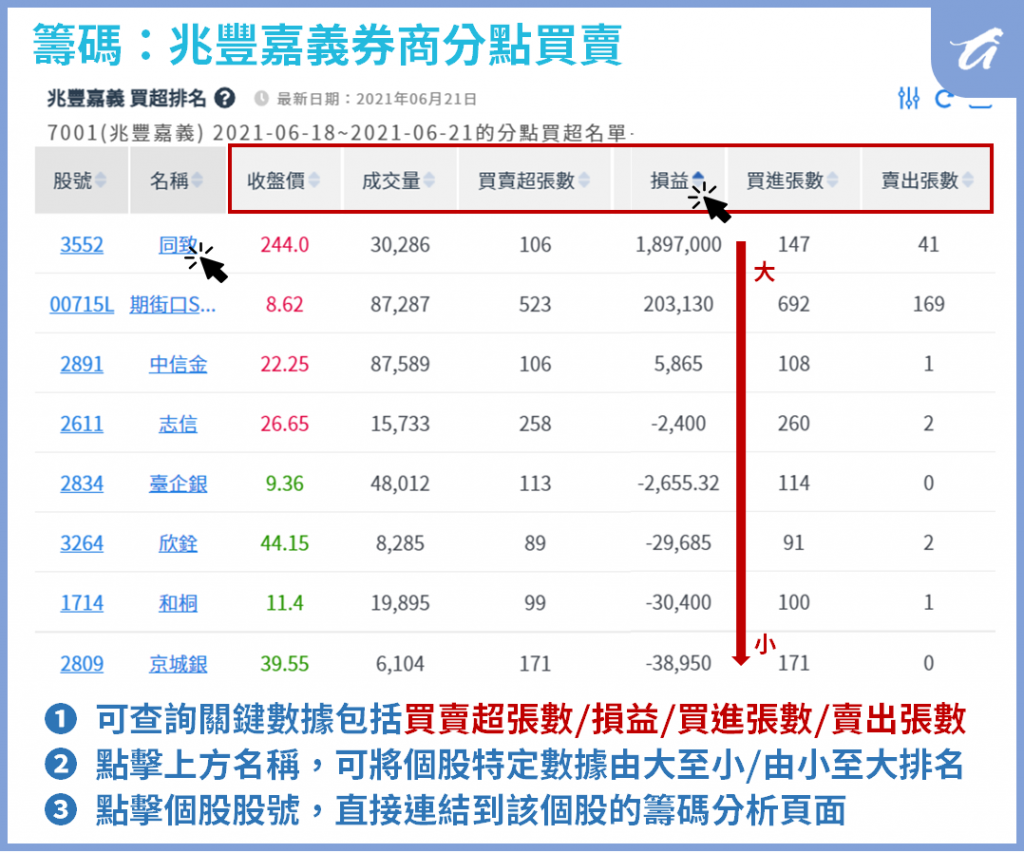
Task: Select profit value 203,130
Action: click(x=679, y=304)
